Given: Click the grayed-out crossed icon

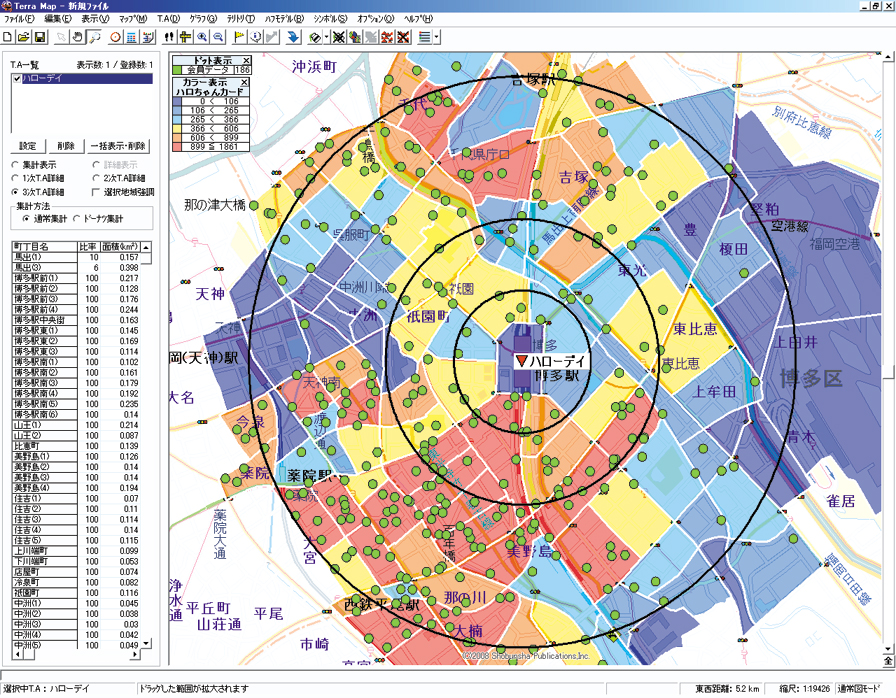Looking at the screenshot, I should point(371,37).
